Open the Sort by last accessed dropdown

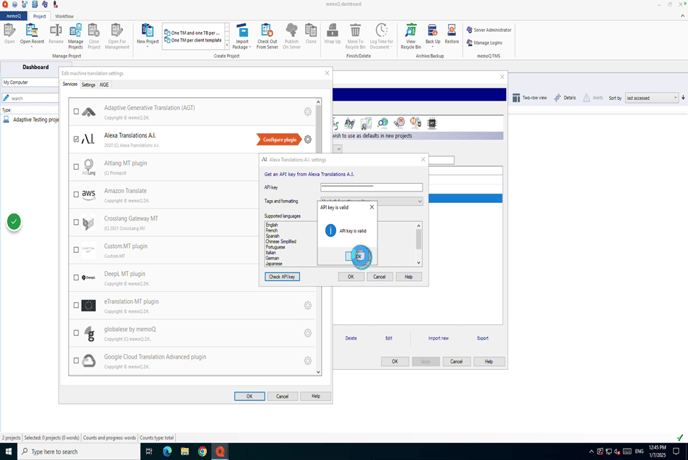coord(652,98)
